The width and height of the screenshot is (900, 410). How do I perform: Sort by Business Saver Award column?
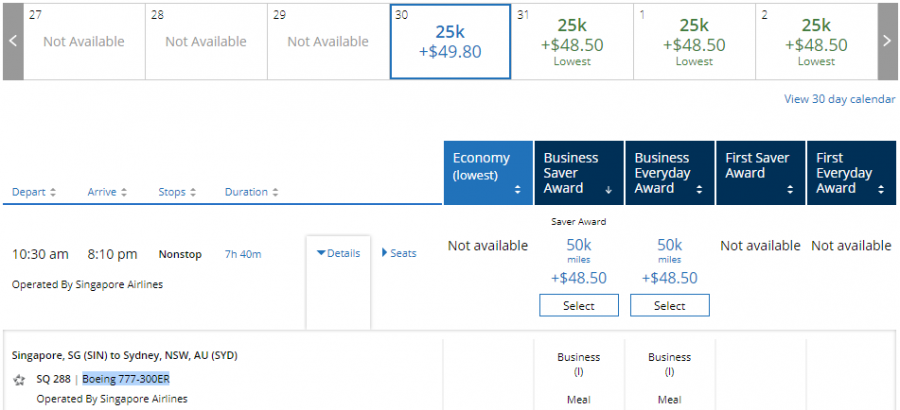pos(578,173)
